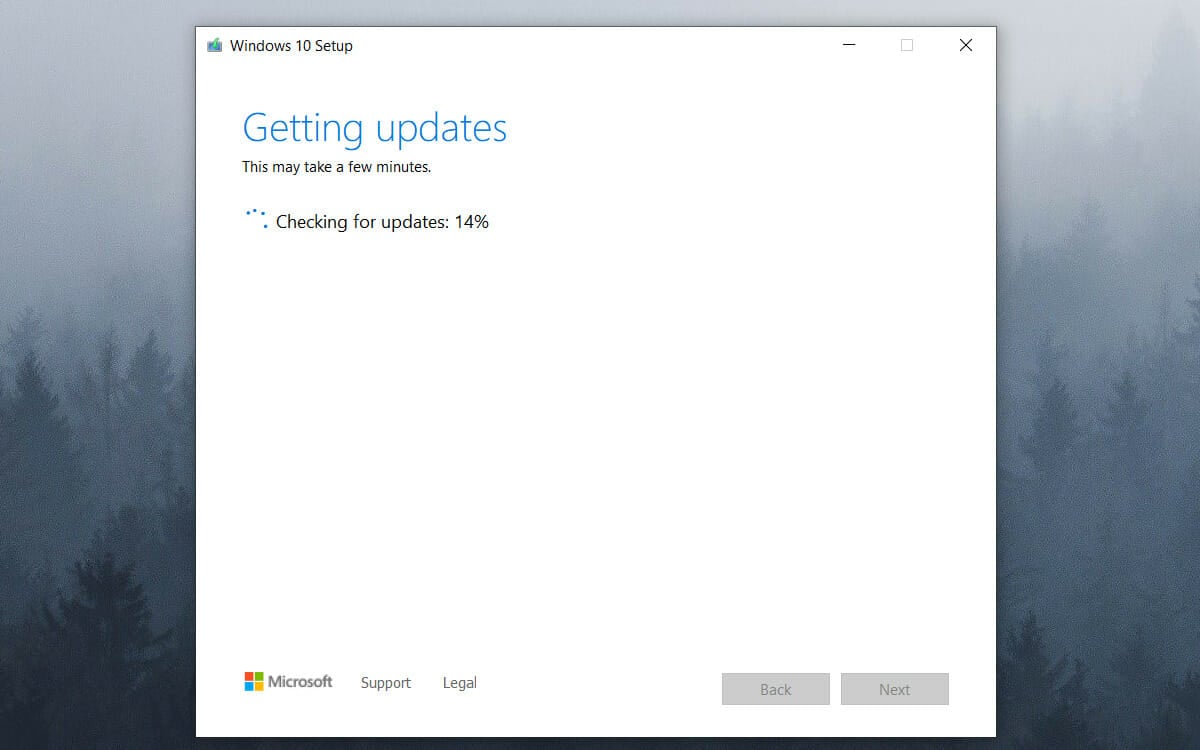The width and height of the screenshot is (1200, 750).
Task: Minimize the Windows 10 Setup window
Action: (849, 45)
